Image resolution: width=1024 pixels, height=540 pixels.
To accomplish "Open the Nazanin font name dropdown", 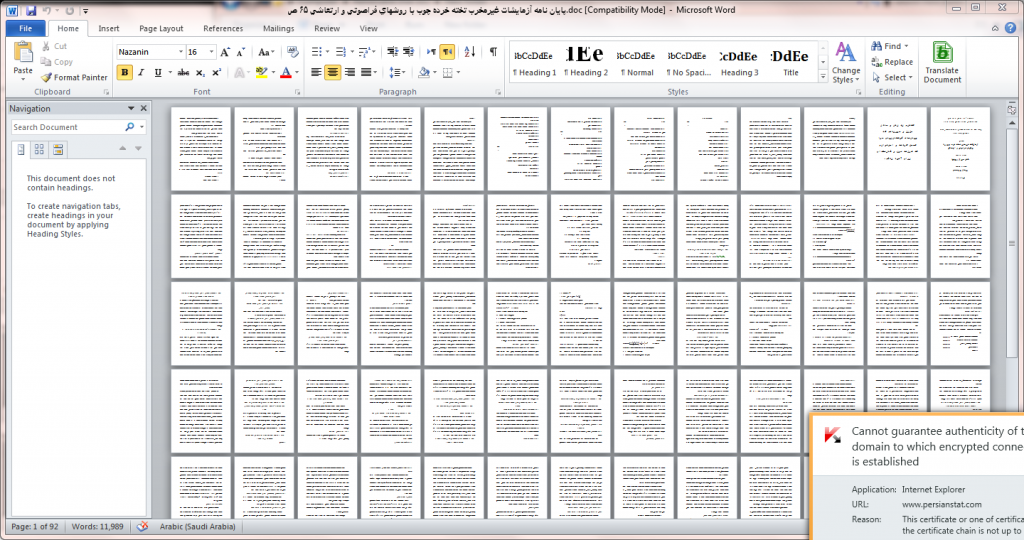I will [180, 52].
